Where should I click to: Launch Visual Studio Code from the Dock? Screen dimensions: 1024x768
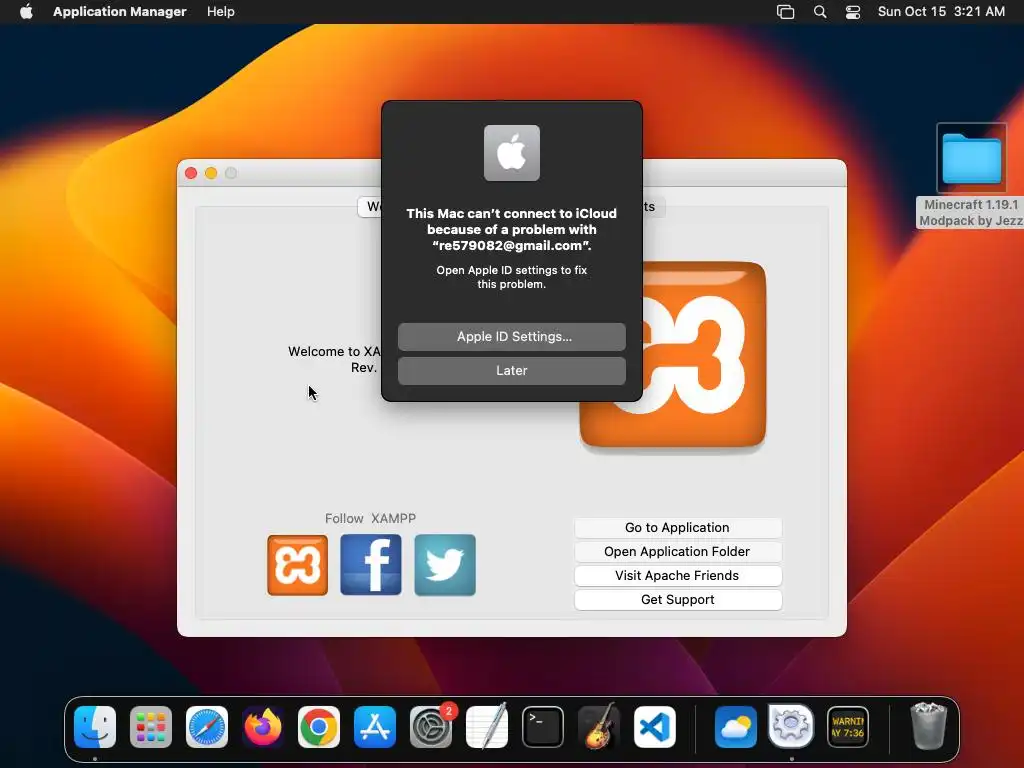(655, 727)
